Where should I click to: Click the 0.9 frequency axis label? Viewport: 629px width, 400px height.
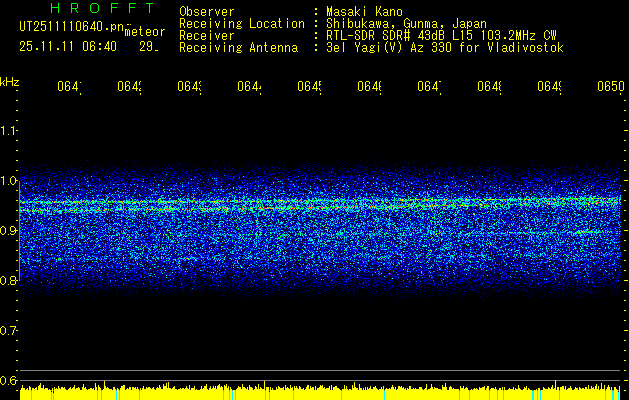point(9,231)
